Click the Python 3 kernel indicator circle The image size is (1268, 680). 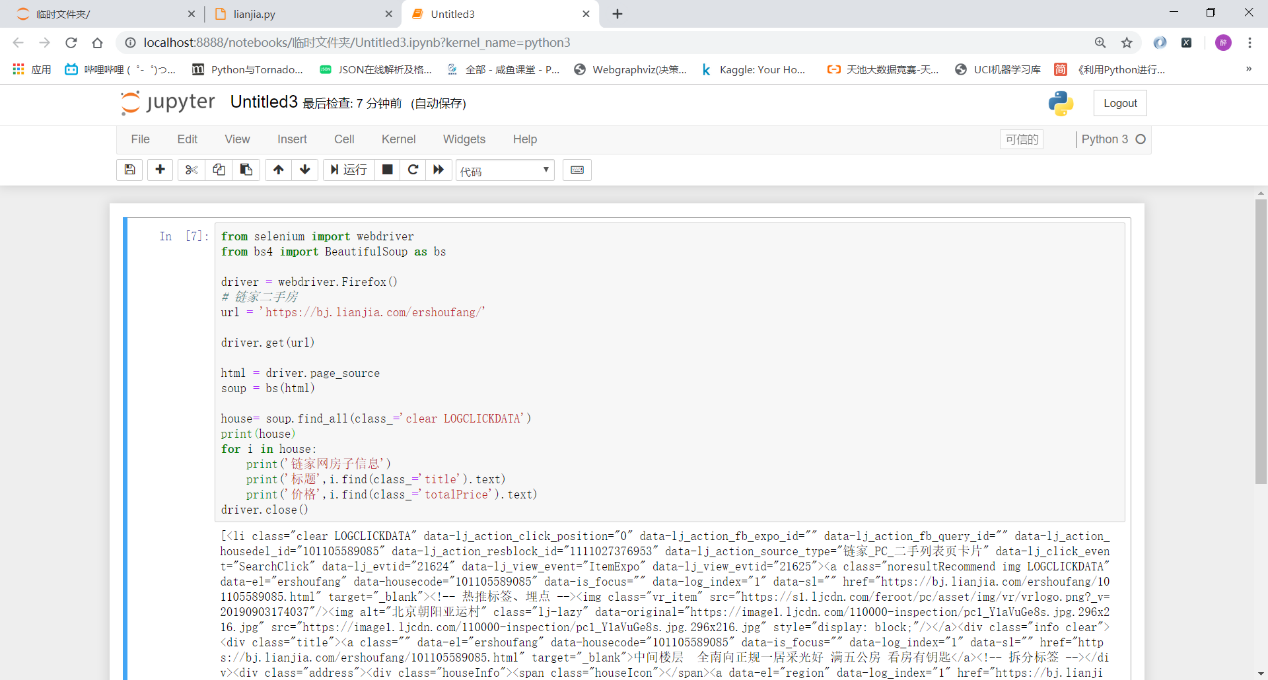tap(1140, 139)
